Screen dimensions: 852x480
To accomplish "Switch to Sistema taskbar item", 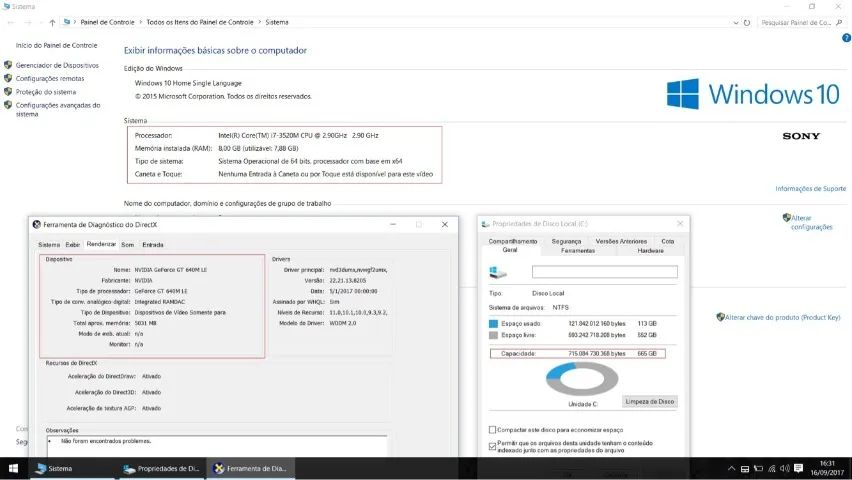I will [x=72, y=468].
